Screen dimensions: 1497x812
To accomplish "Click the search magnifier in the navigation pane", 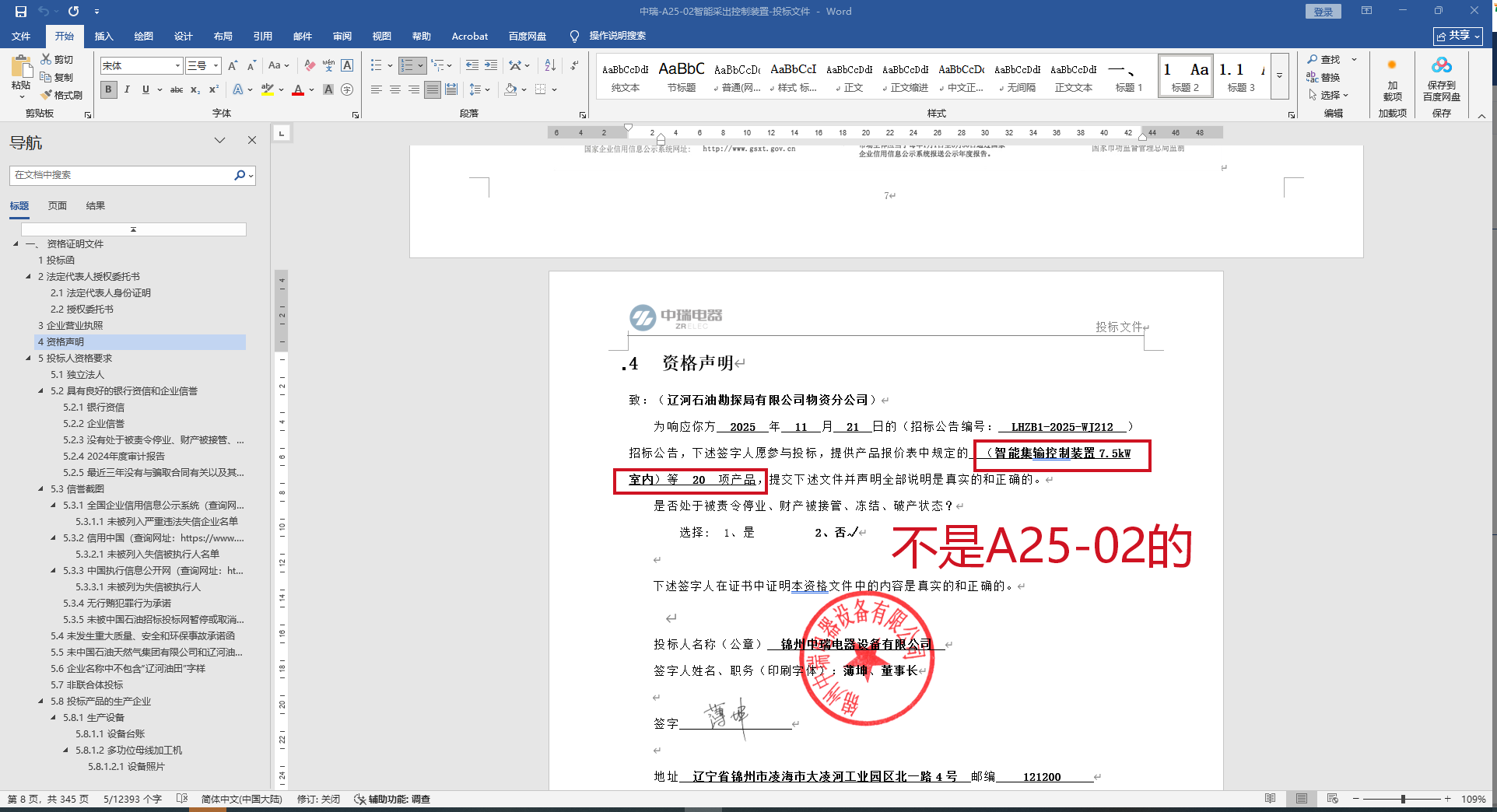I will point(240,175).
